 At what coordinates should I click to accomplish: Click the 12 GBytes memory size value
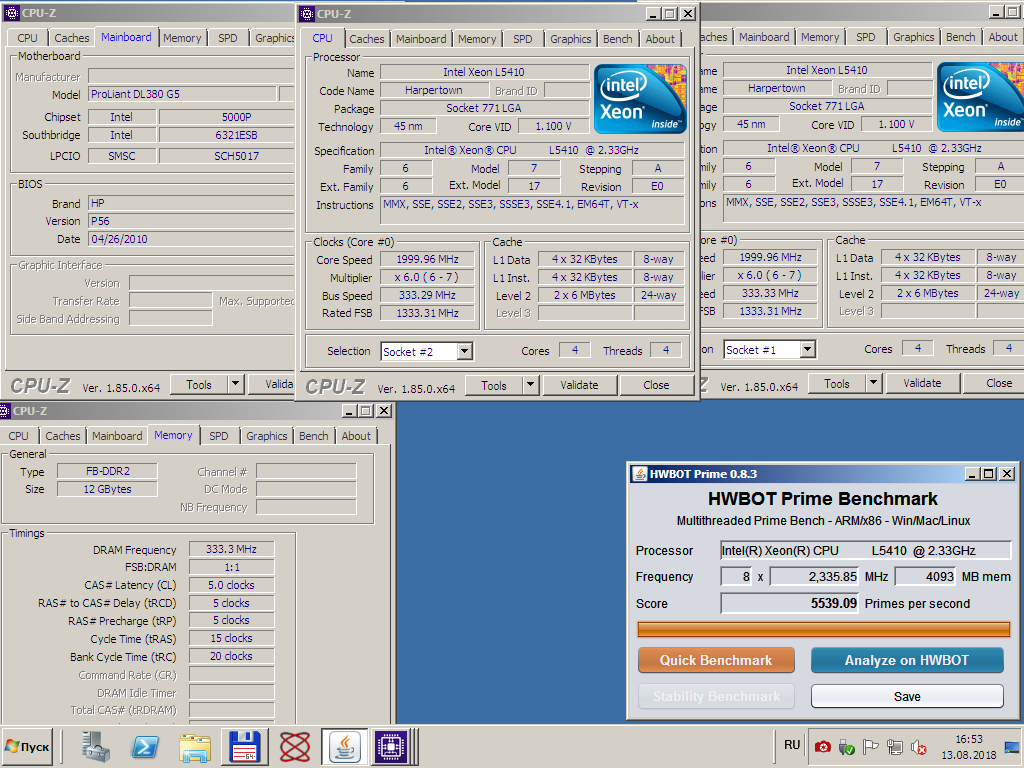click(108, 489)
